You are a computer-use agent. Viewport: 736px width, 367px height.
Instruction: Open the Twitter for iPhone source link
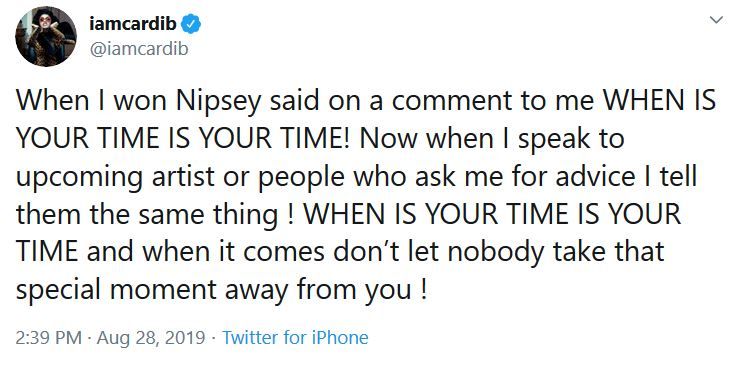295,337
